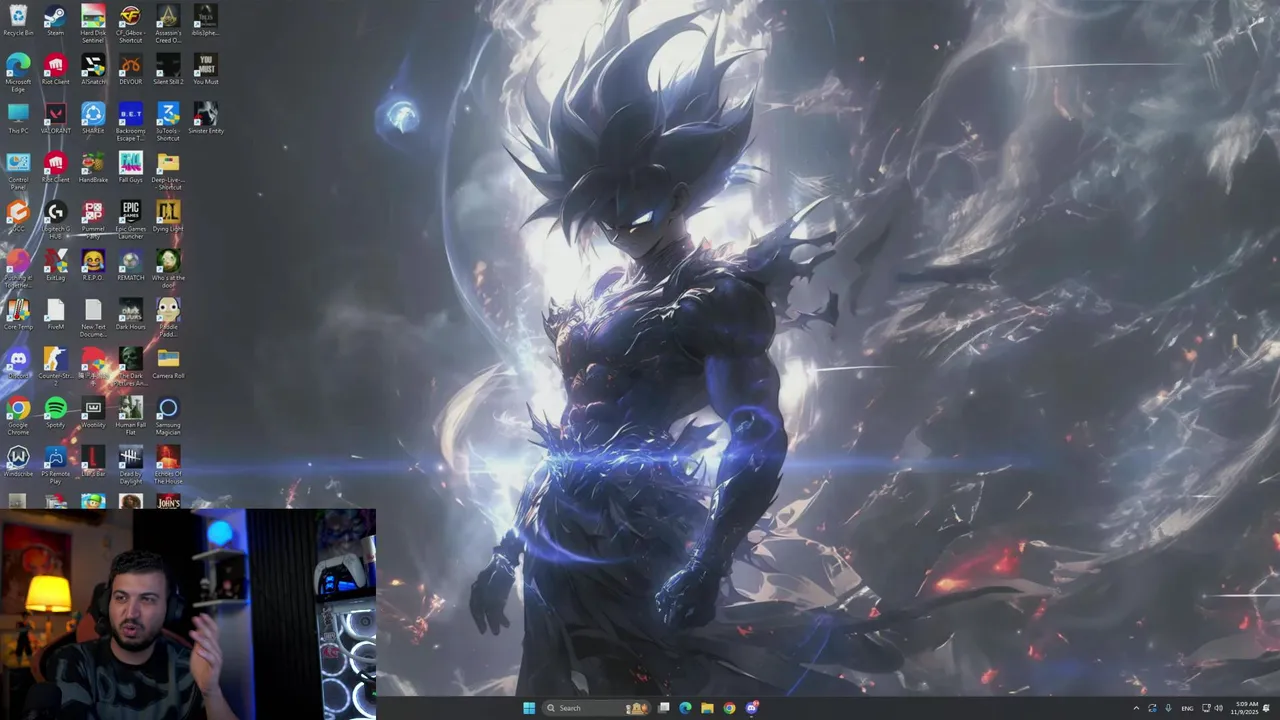Open the volume control in system tray

[1219, 708]
